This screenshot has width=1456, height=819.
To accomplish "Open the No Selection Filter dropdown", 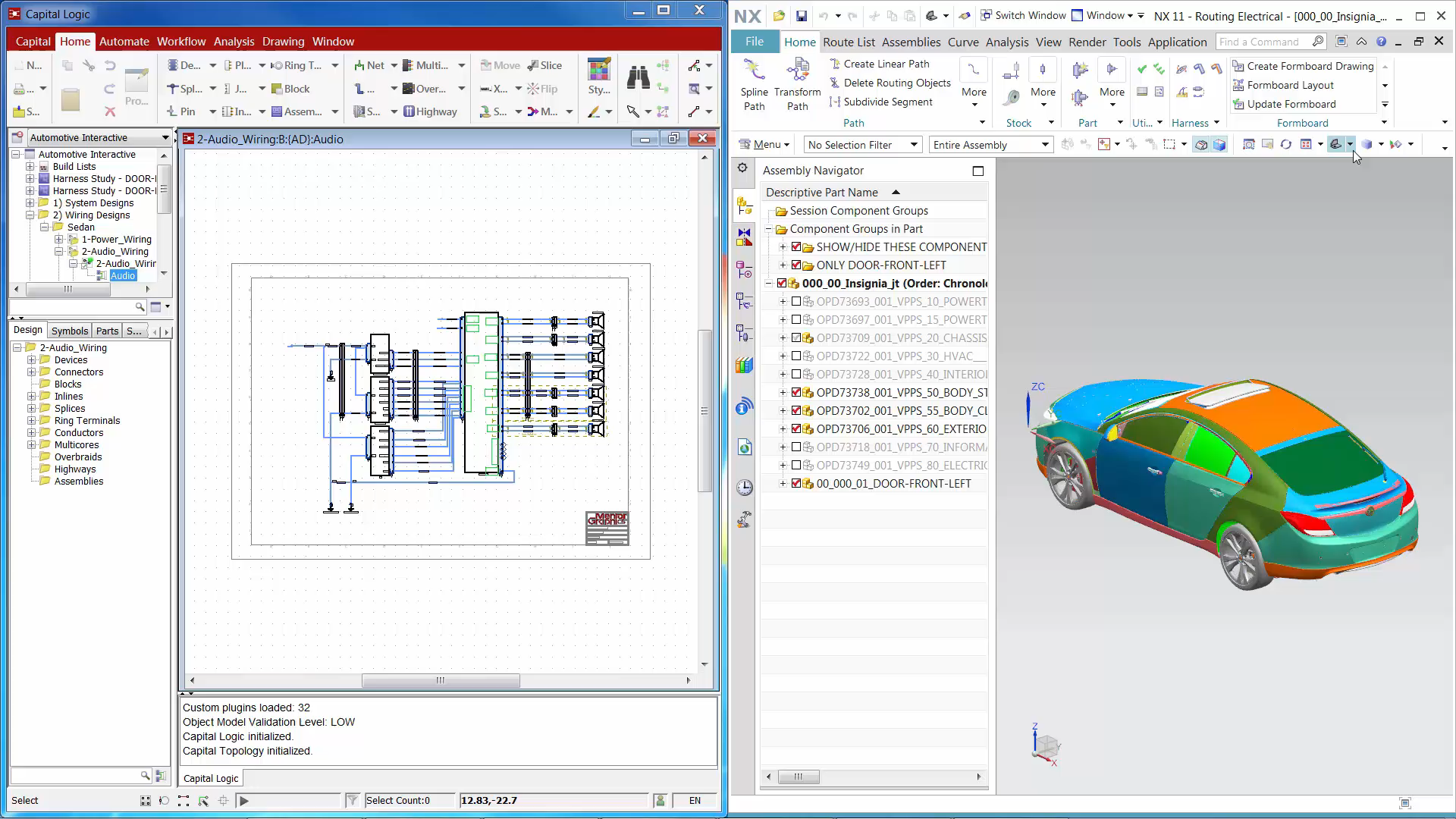I will coord(861,144).
